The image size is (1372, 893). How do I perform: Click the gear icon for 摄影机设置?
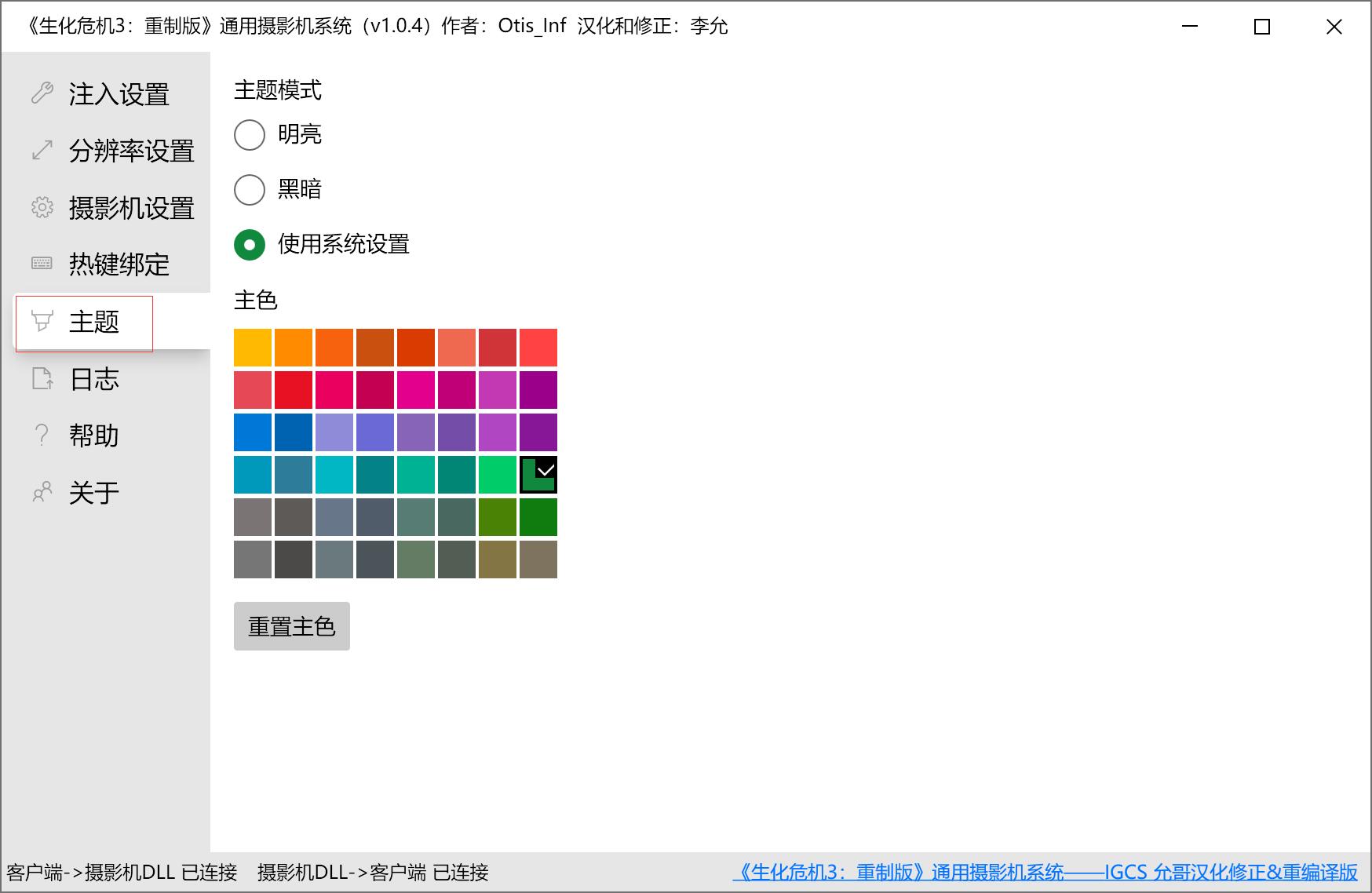point(42,208)
